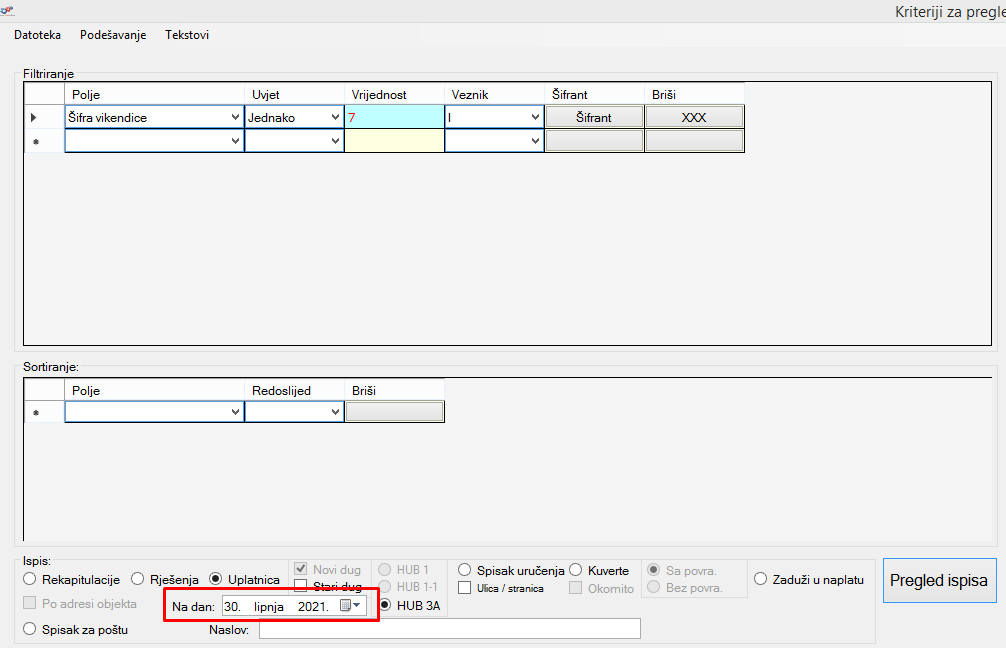Select the Rješenja radio option
This screenshot has height=648, width=1006.
(x=138, y=579)
